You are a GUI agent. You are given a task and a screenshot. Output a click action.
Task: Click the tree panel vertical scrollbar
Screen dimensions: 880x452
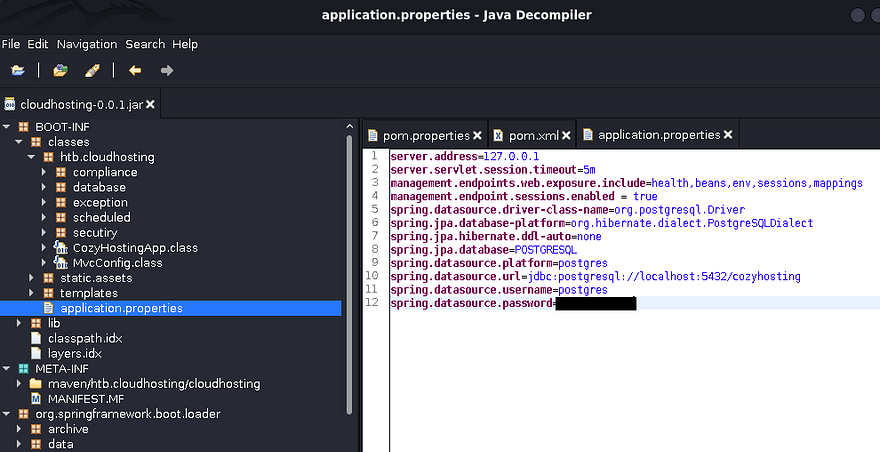[349, 270]
